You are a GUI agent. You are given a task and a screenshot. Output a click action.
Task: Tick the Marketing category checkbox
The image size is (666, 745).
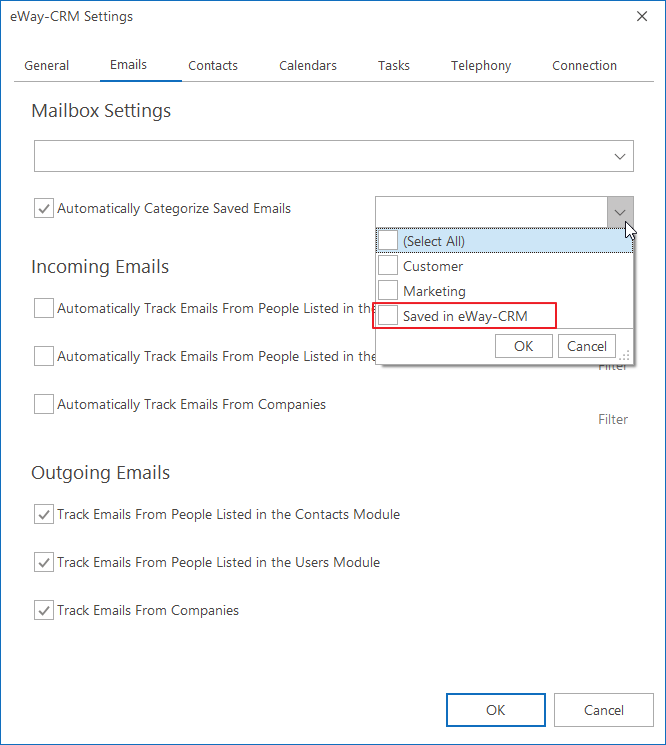388,290
